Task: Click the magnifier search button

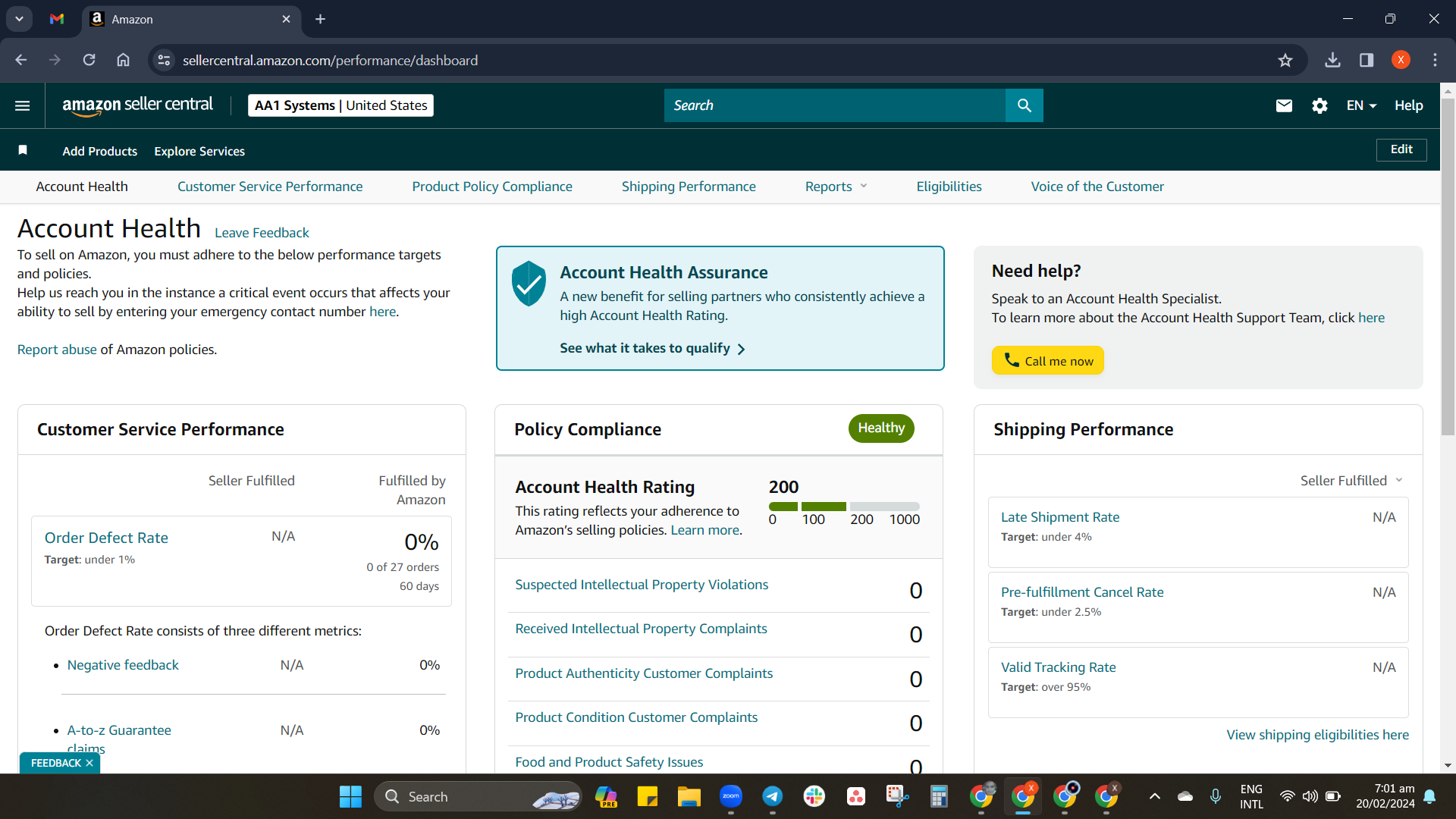Action: (x=1024, y=105)
